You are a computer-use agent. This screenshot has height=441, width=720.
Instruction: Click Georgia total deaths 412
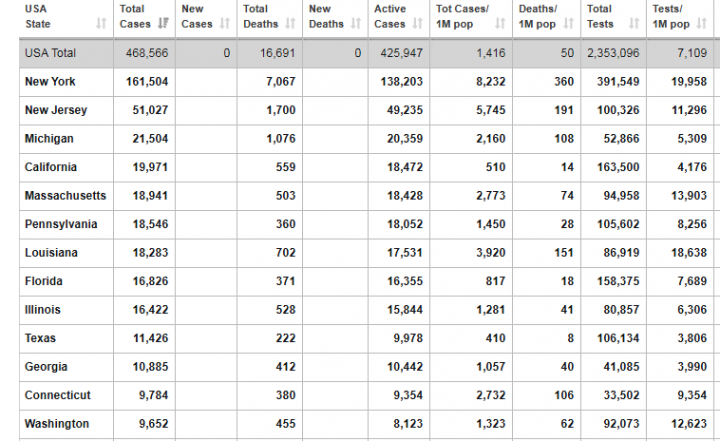click(286, 367)
